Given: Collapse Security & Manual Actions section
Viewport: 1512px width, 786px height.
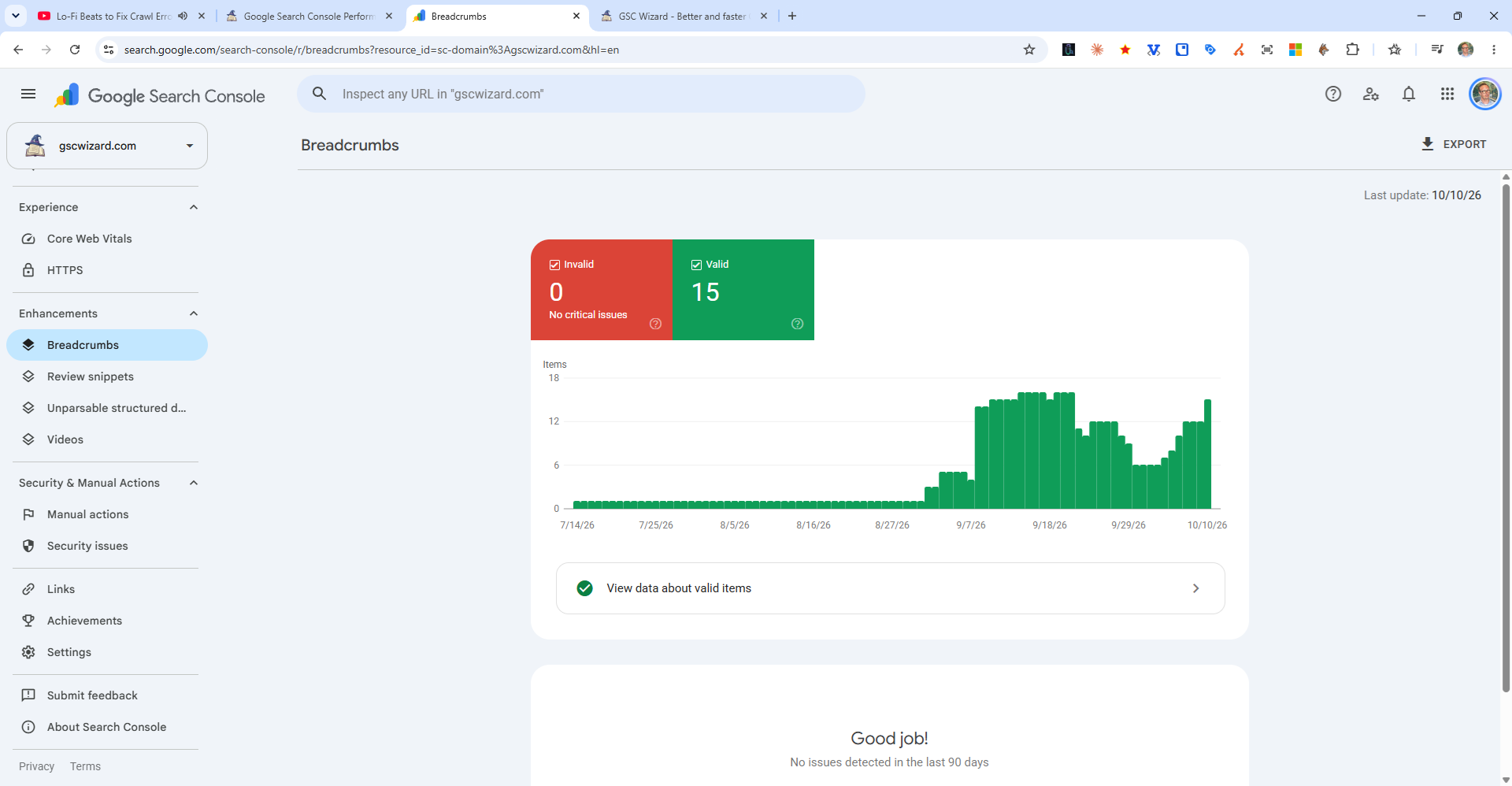Looking at the screenshot, I should click(x=194, y=483).
